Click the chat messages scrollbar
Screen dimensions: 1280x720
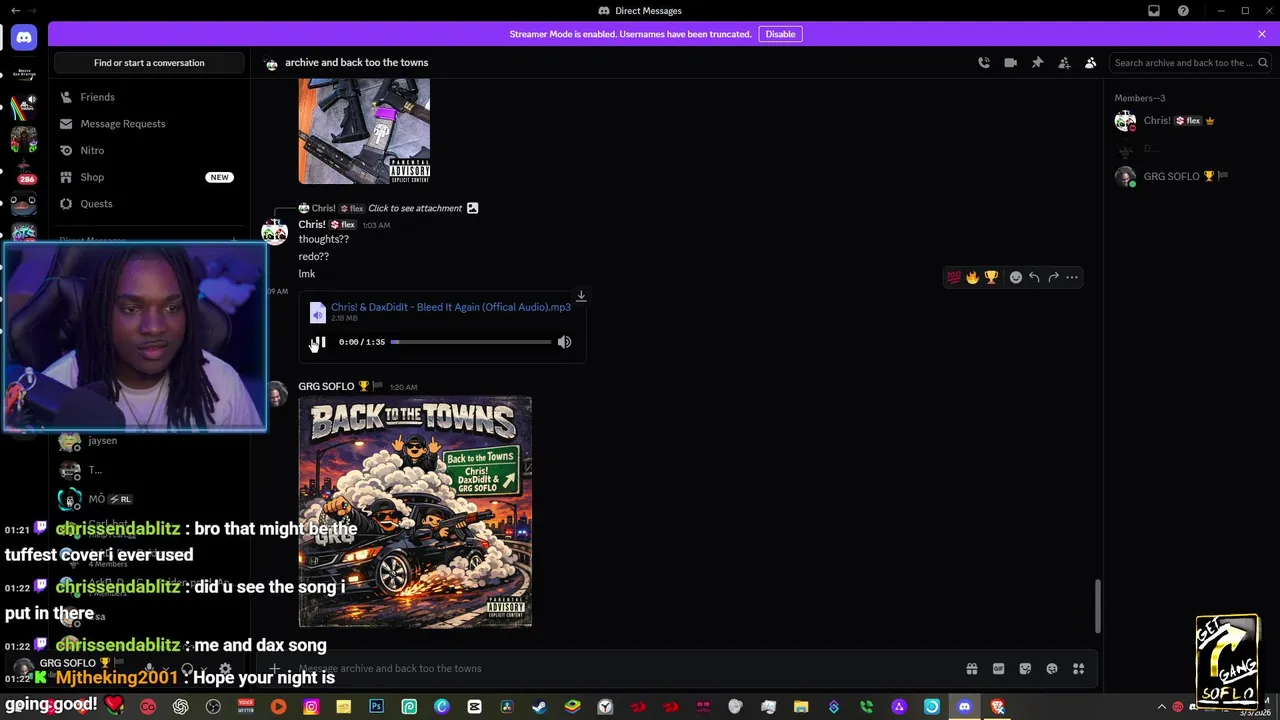[x=1098, y=606]
